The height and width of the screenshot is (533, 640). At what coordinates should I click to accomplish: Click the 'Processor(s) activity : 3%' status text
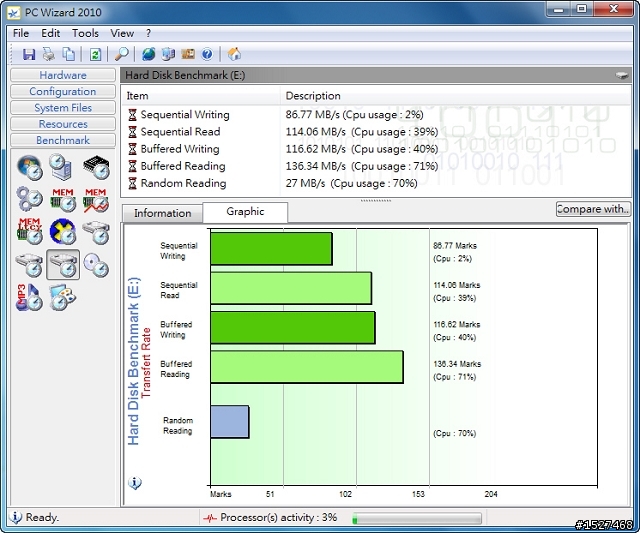pos(278,517)
